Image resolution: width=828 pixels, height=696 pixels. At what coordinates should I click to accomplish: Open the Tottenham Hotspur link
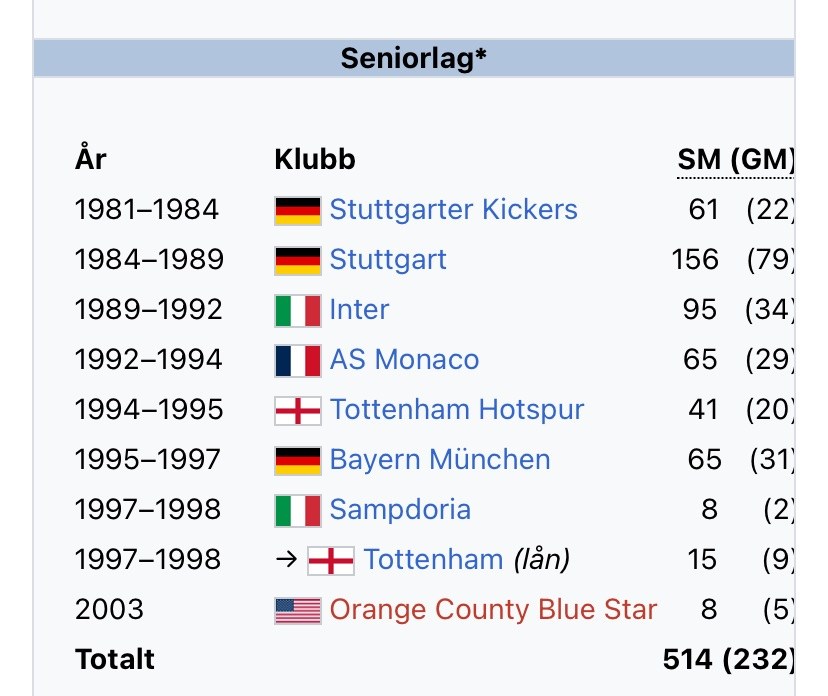456,410
